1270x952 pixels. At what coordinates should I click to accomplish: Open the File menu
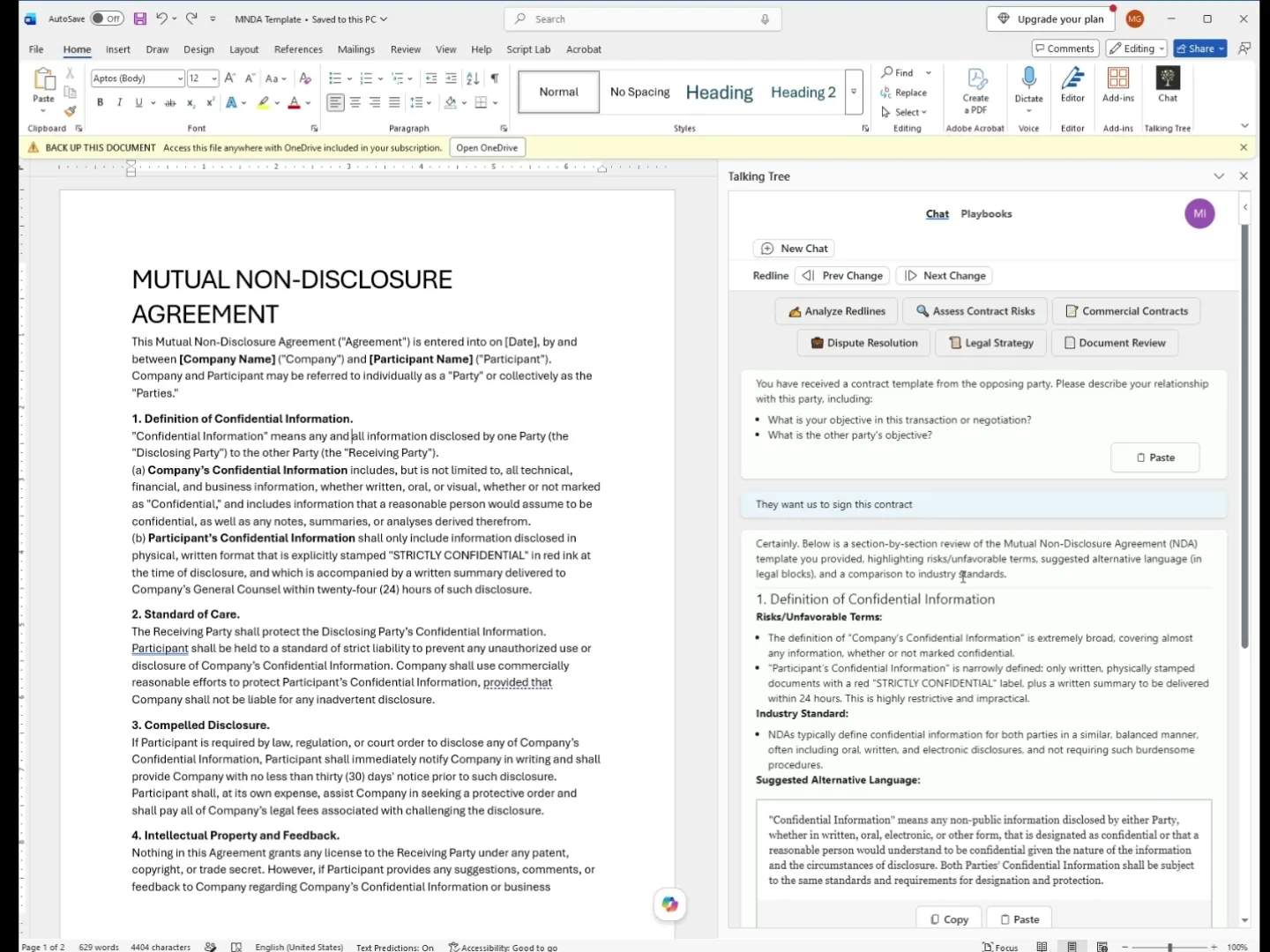(x=36, y=49)
